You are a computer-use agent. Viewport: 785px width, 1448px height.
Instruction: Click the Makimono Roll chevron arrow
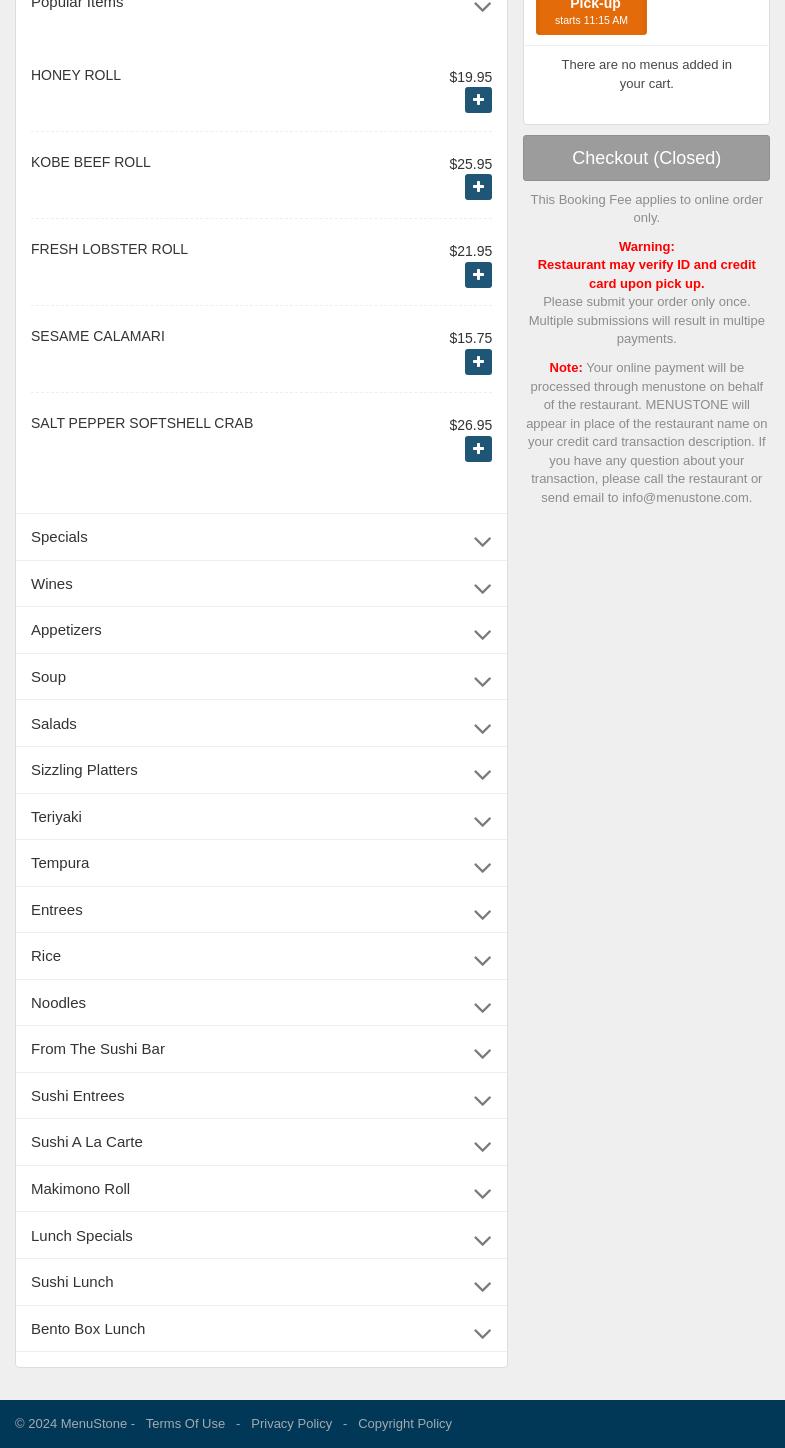point(482,1193)
